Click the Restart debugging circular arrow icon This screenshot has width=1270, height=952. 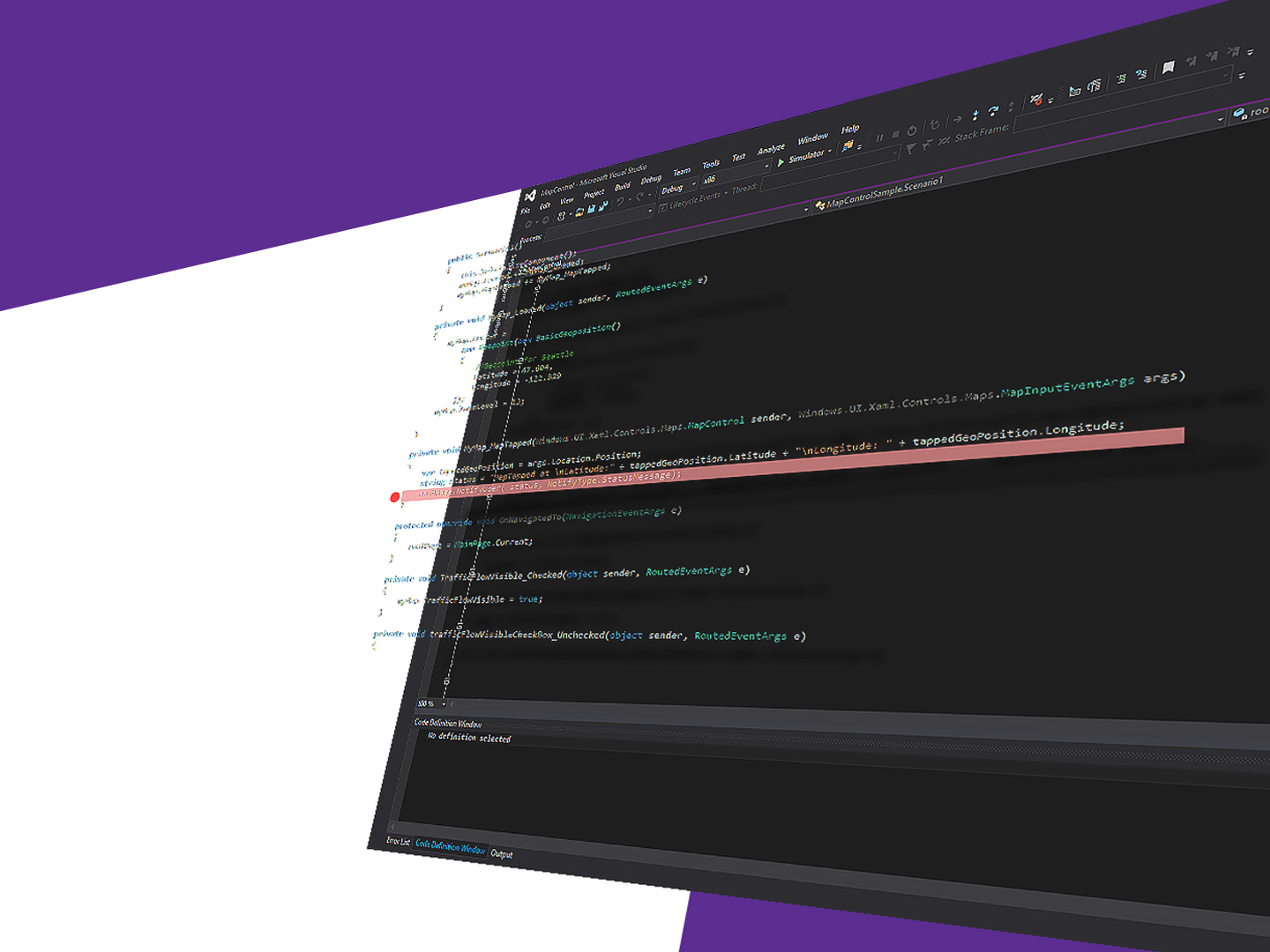tap(912, 130)
